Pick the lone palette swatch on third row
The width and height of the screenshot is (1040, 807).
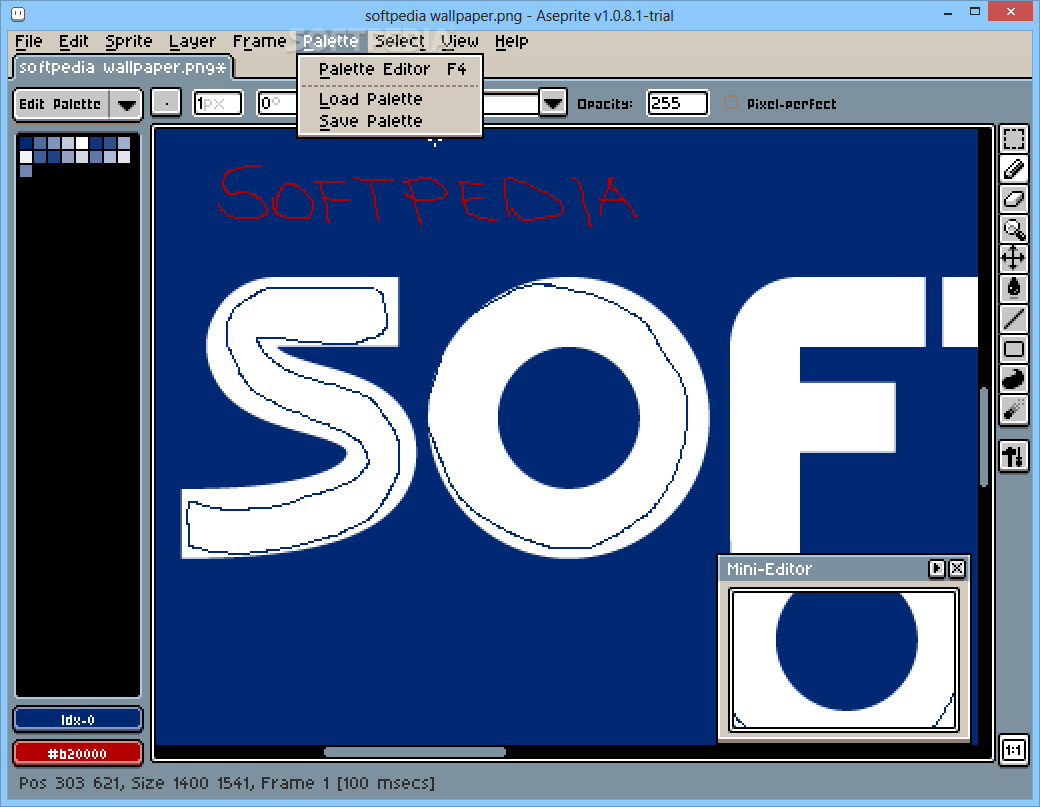pyautogui.click(x=26, y=170)
